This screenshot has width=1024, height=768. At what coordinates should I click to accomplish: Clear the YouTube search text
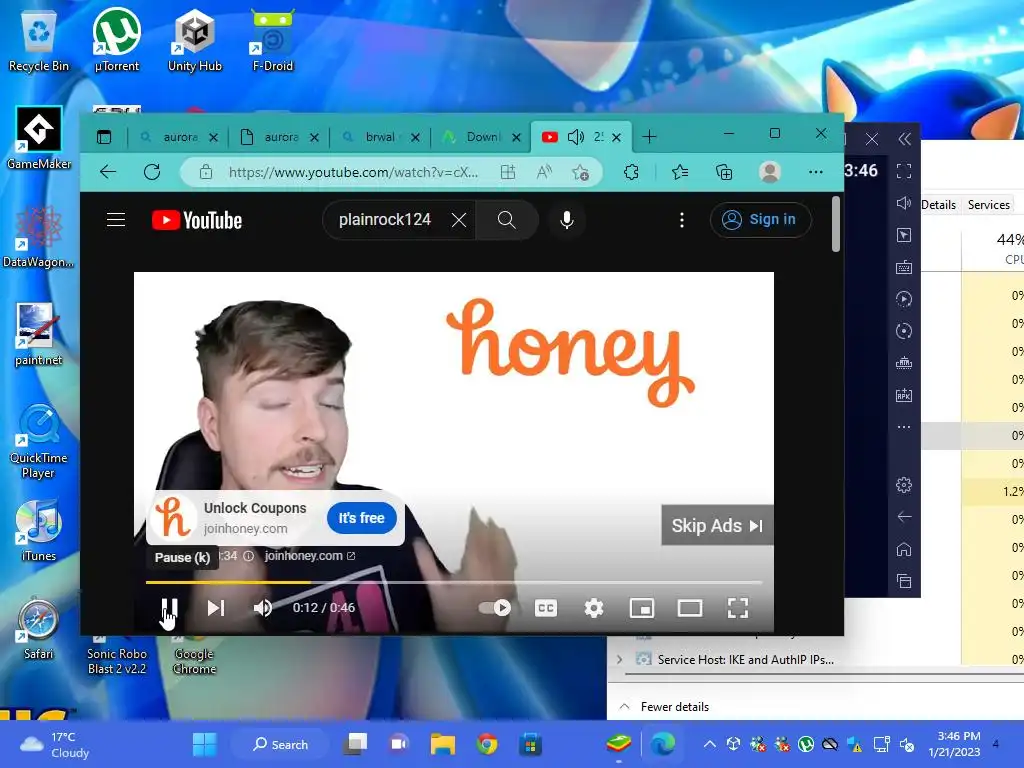[x=459, y=220]
